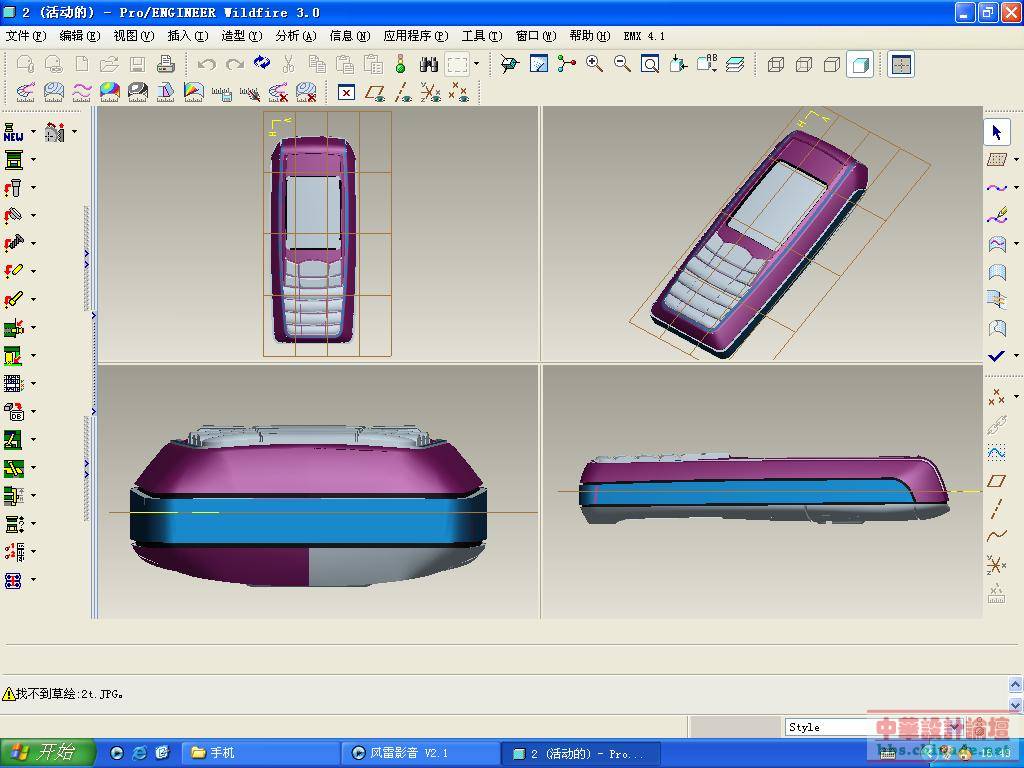Screen dimensions: 1024x768
Task: Select the arrow selection tool
Action: 996,132
